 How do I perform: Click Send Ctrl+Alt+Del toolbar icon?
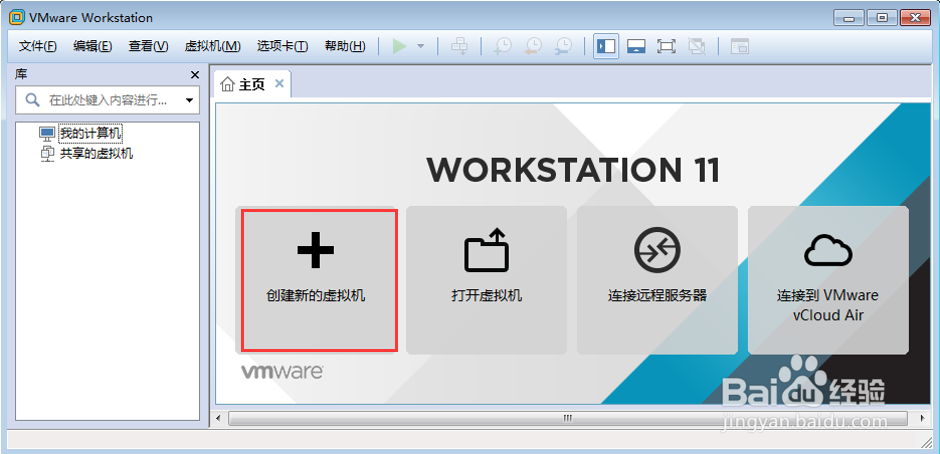coord(459,46)
